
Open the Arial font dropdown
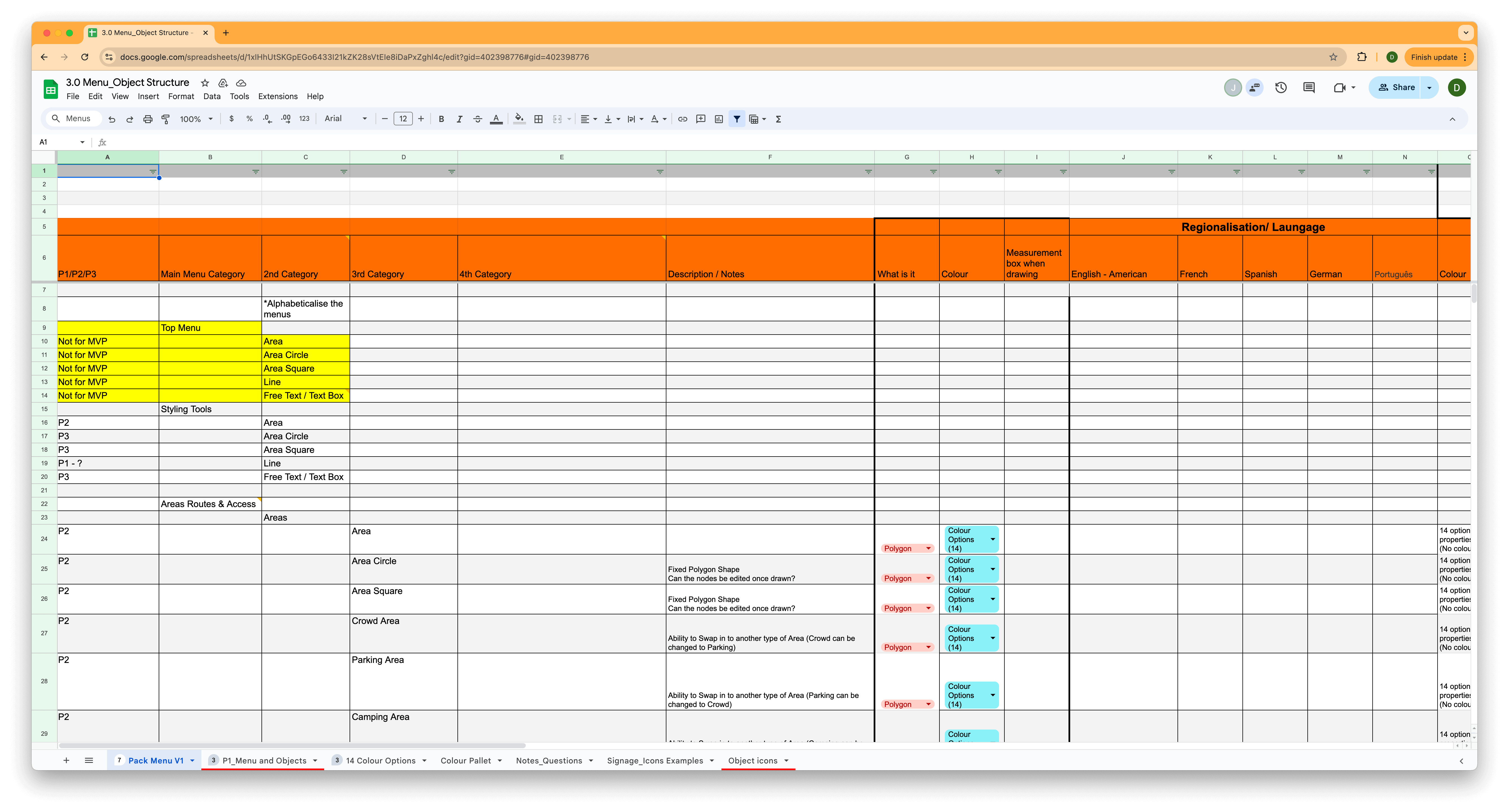pyautogui.click(x=346, y=119)
